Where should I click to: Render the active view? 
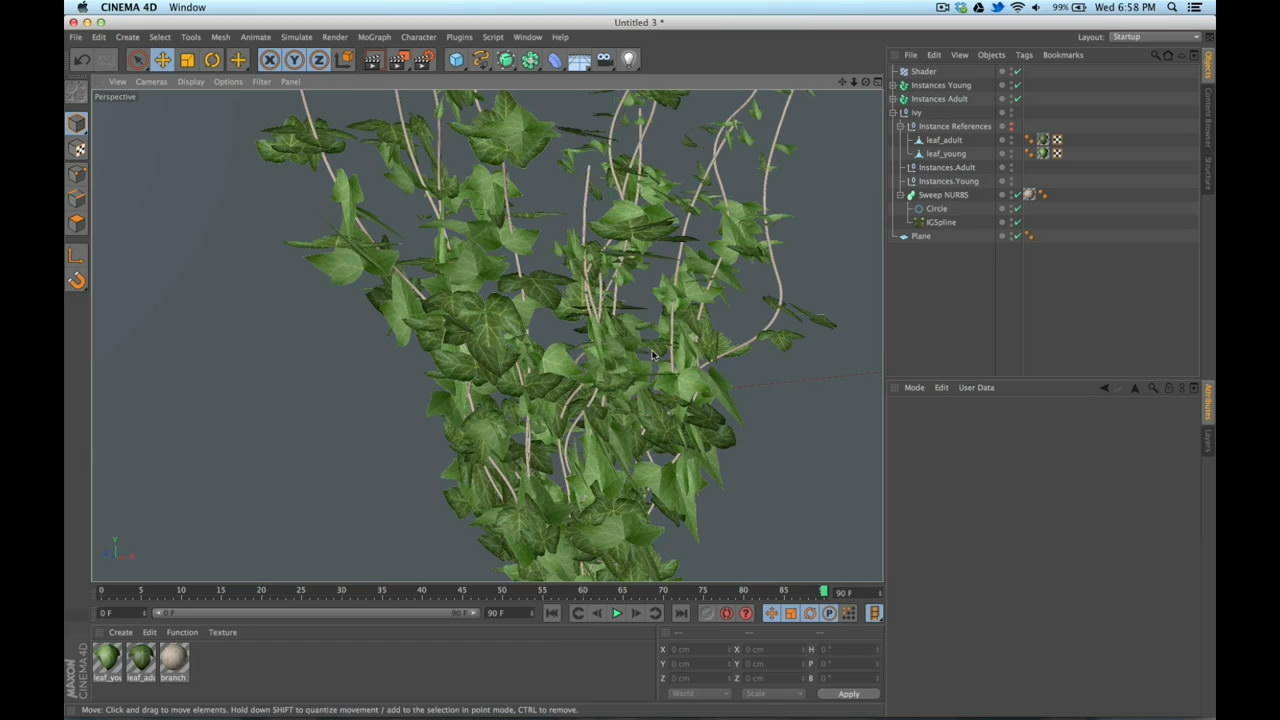tap(373, 60)
